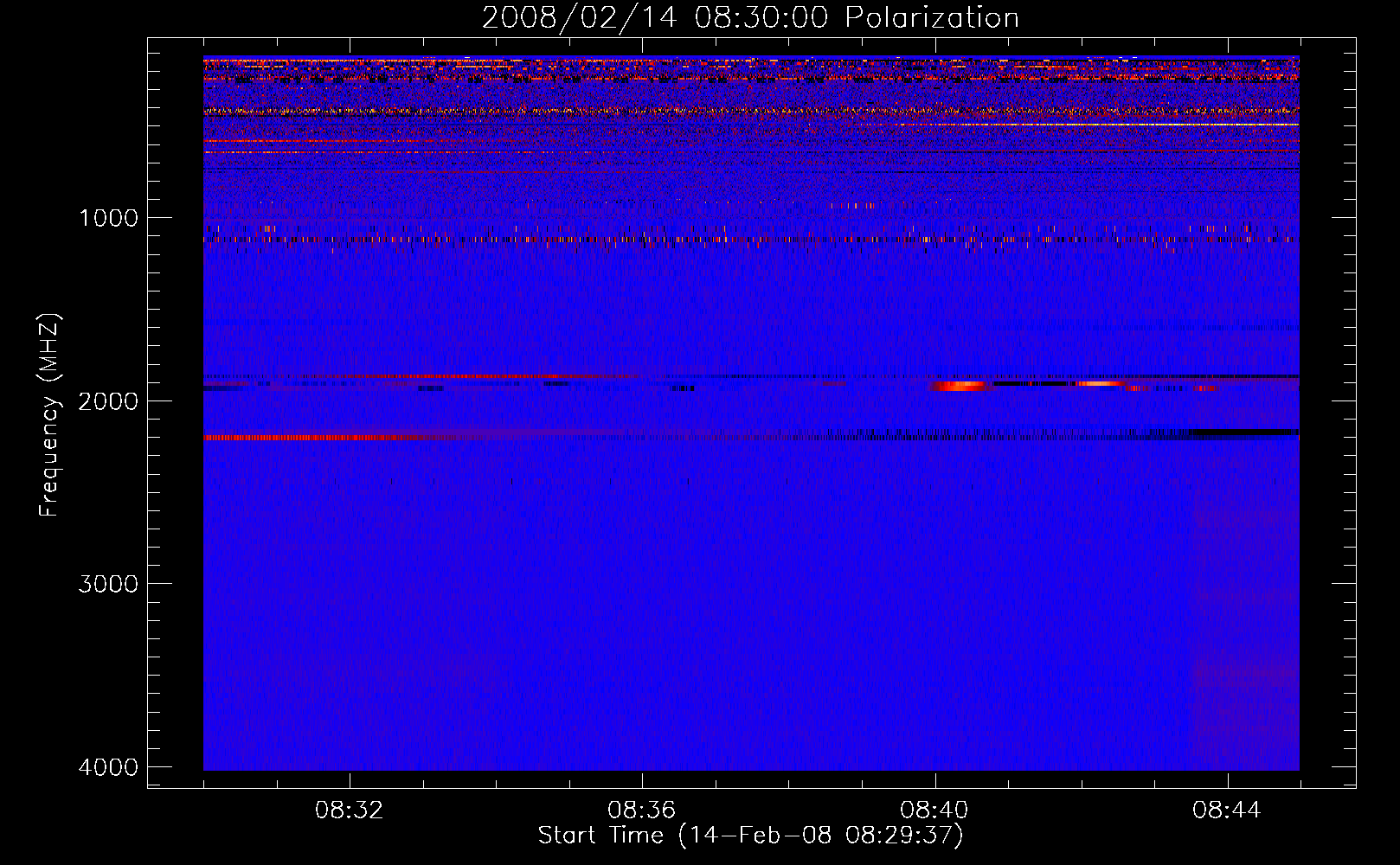
Task: Click the 08:36 time tick label
Action: tap(641, 811)
